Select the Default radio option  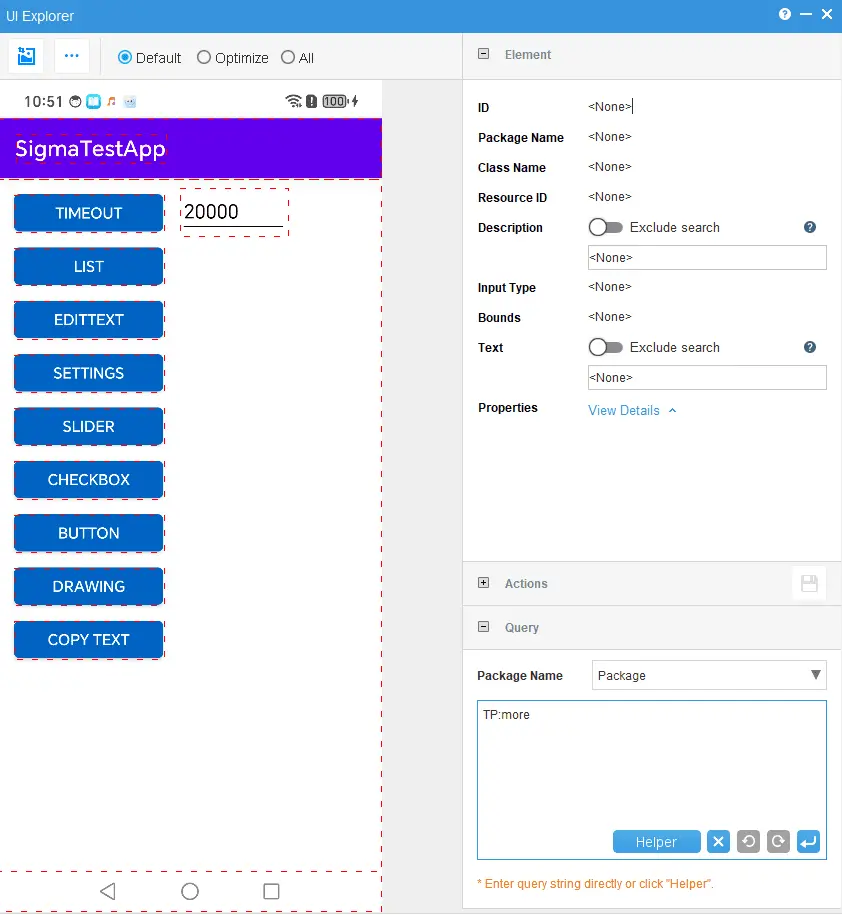click(x=124, y=57)
